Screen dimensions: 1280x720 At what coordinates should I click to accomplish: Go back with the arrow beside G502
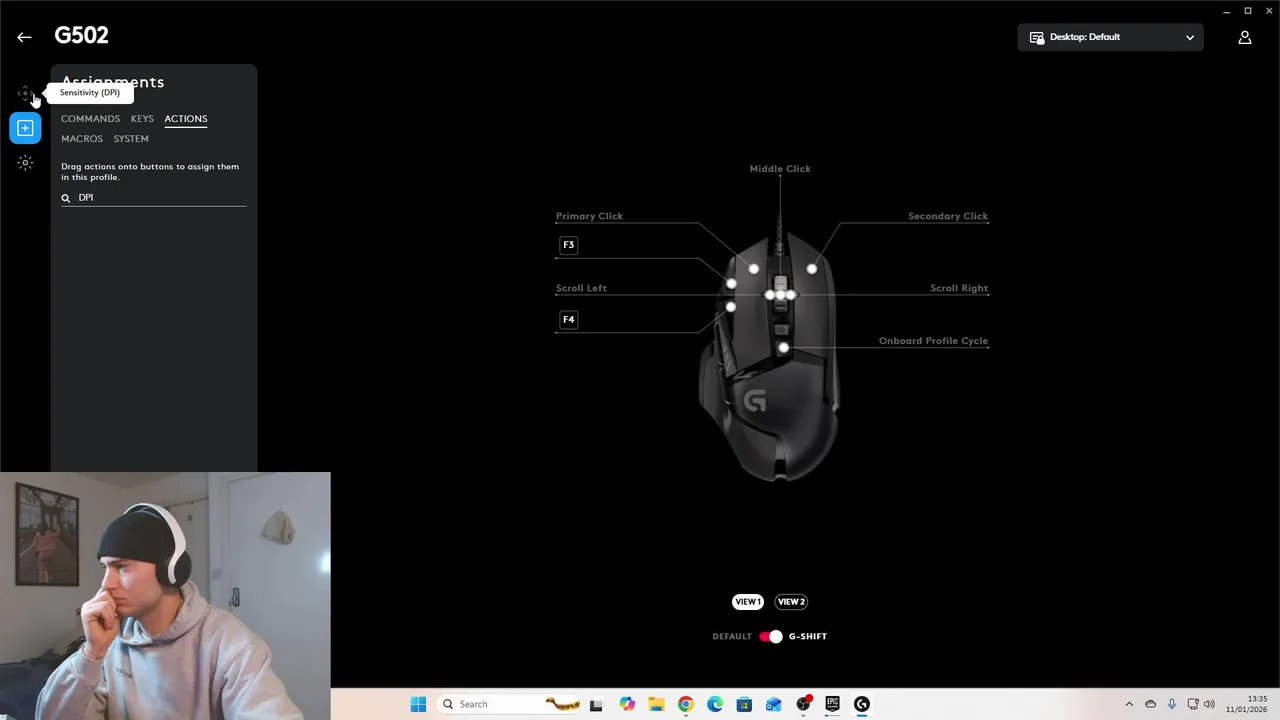coord(24,37)
